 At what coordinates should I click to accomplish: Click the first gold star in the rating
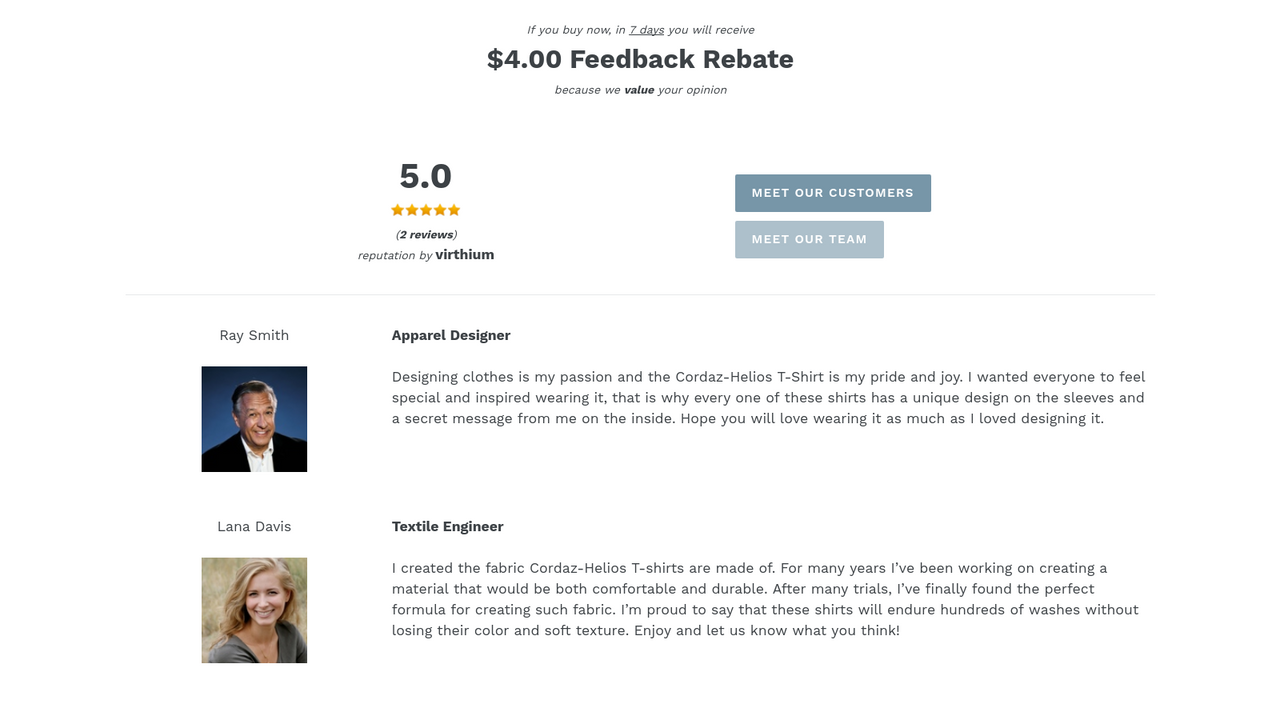coord(397,210)
